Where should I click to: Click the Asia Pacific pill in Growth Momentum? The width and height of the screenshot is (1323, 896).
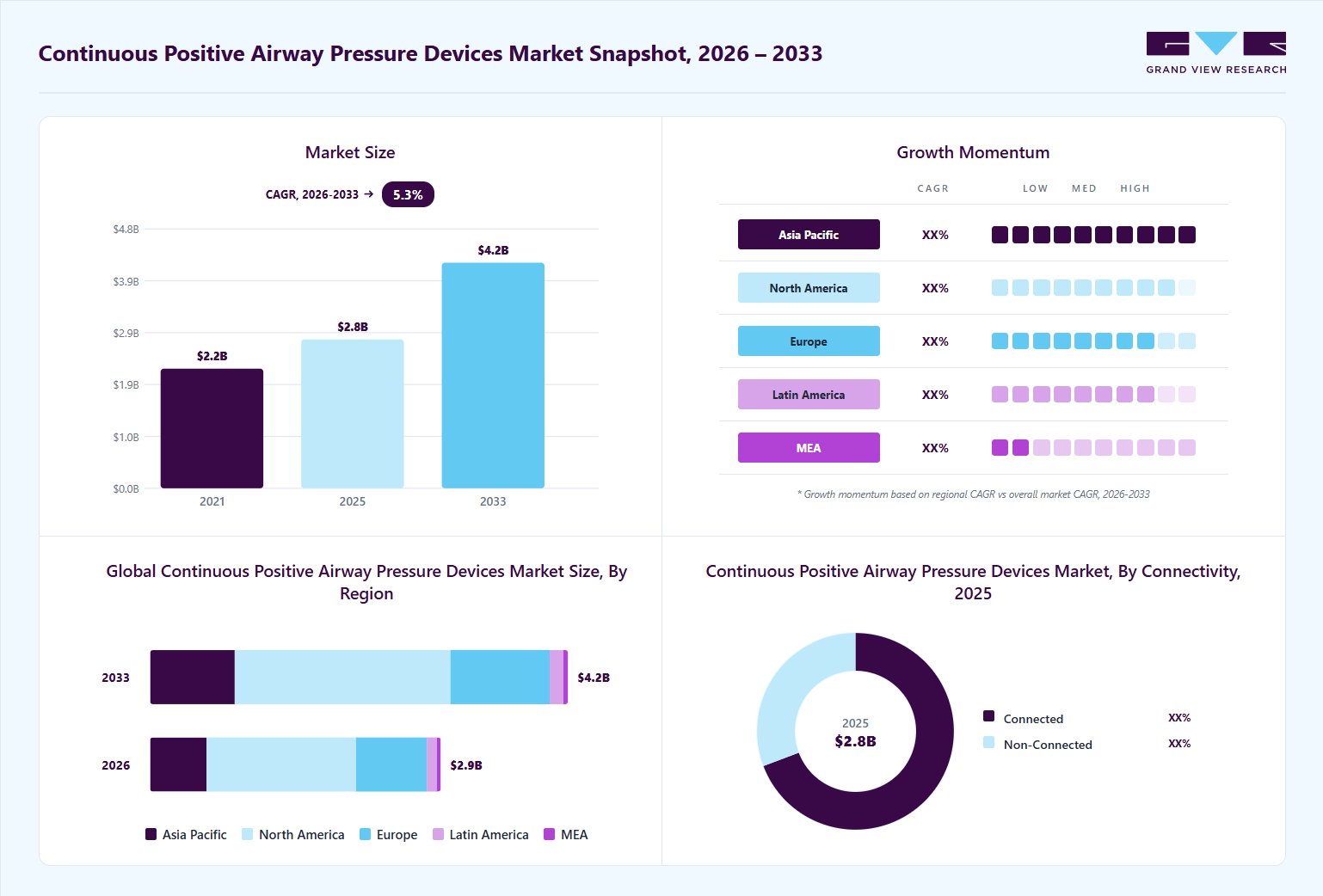(809, 235)
